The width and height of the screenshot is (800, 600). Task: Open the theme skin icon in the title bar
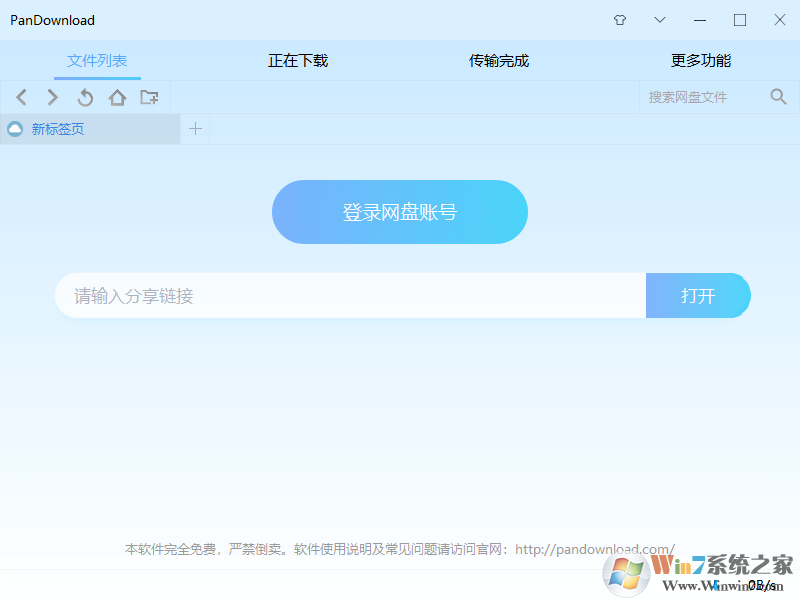coord(620,20)
